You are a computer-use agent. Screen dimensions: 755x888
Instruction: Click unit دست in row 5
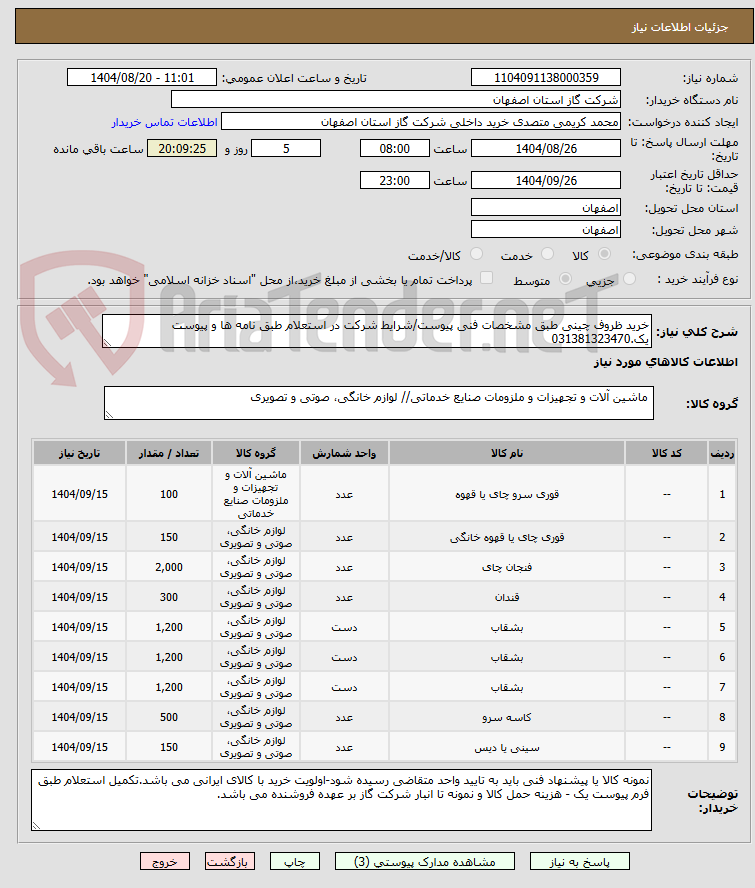click(x=344, y=627)
